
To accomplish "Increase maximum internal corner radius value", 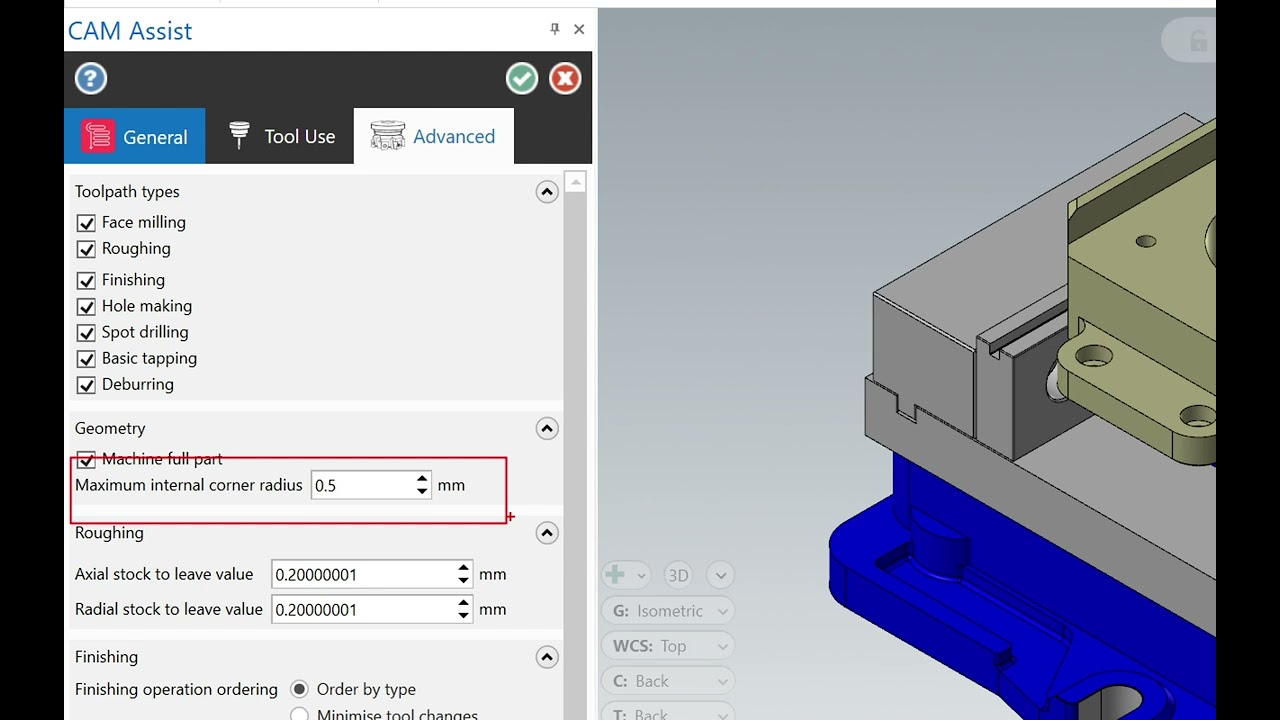I will [422, 479].
